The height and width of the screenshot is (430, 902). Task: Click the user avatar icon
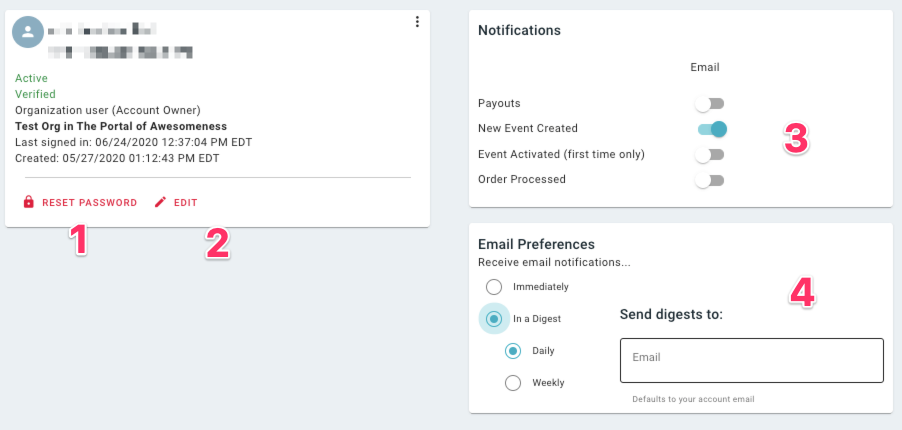[28, 32]
